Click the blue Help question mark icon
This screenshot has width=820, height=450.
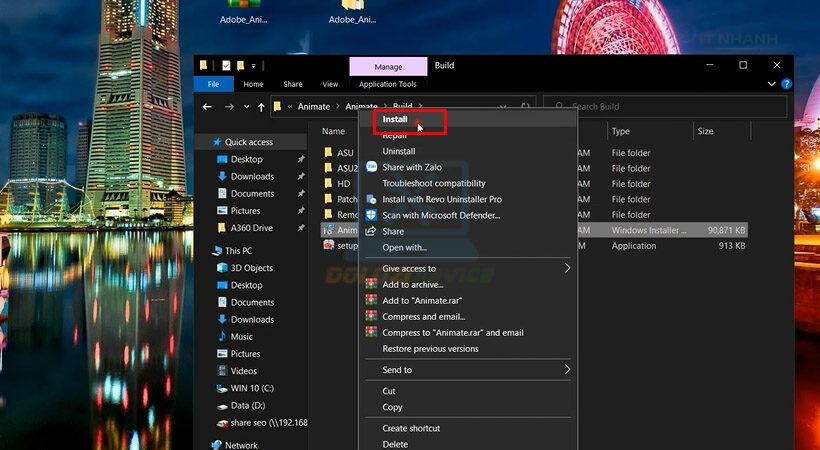(x=786, y=84)
